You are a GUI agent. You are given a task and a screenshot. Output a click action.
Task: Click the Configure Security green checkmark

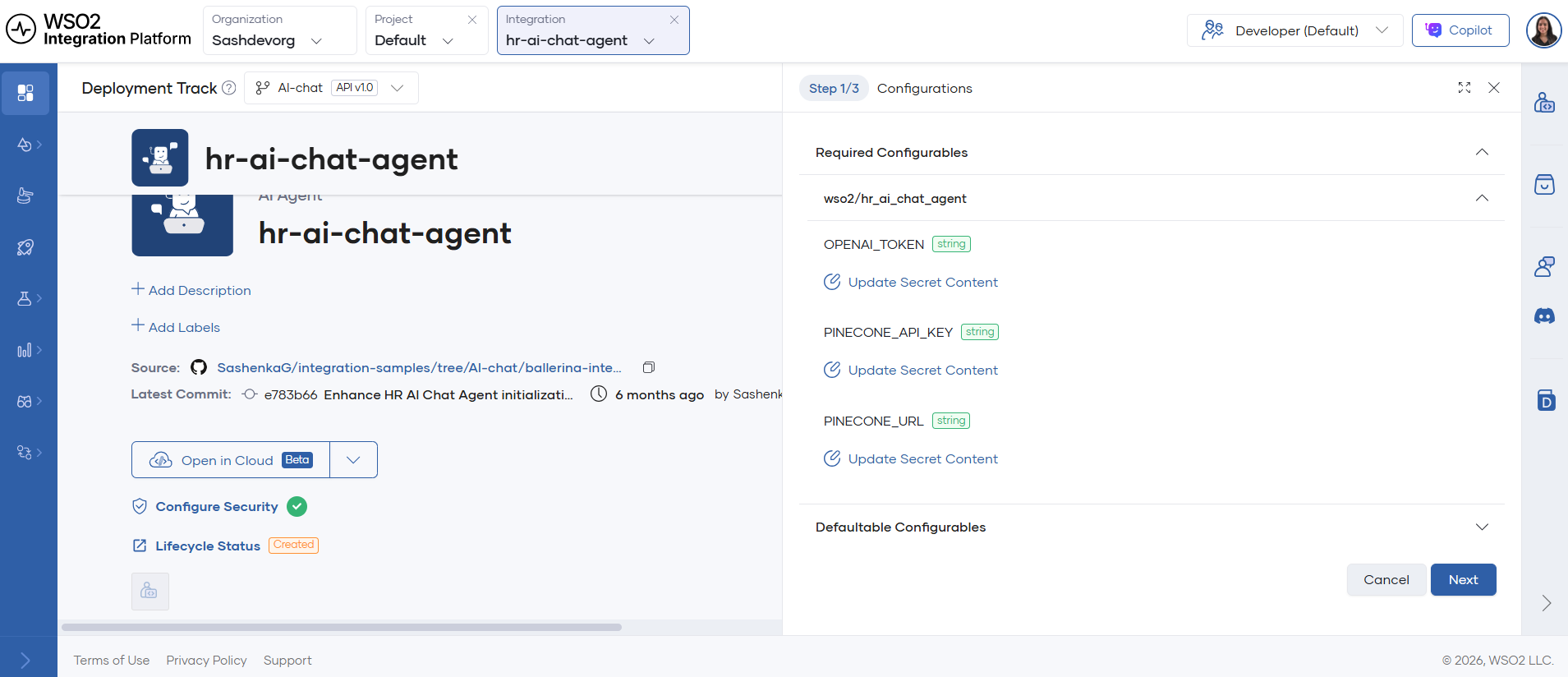(x=297, y=507)
